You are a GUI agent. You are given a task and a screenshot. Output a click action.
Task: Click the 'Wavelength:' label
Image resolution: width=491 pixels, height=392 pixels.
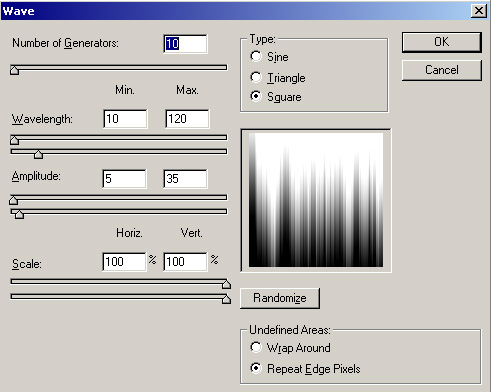(x=42, y=119)
